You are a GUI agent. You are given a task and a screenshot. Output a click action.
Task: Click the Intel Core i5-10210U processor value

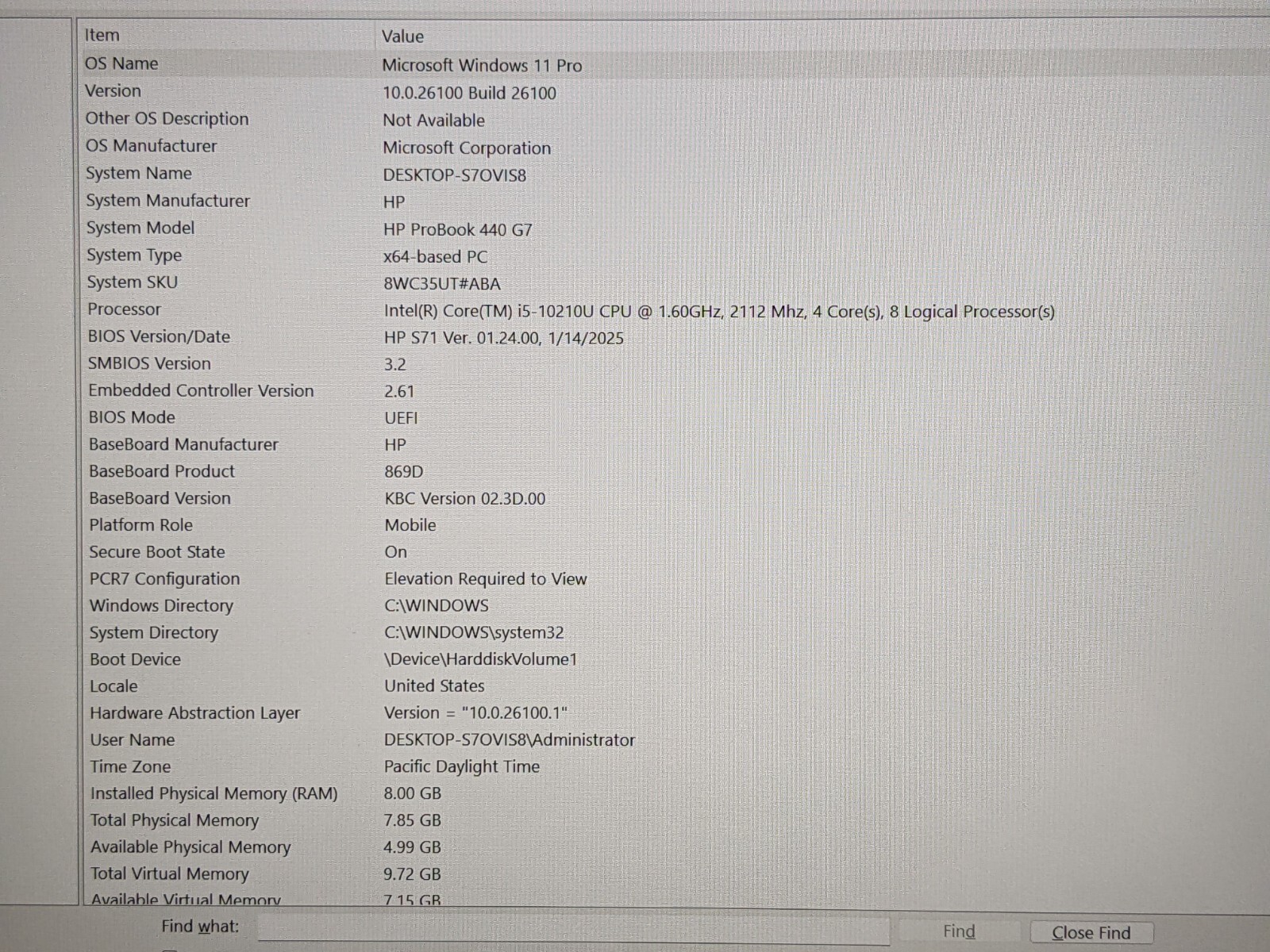(719, 312)
